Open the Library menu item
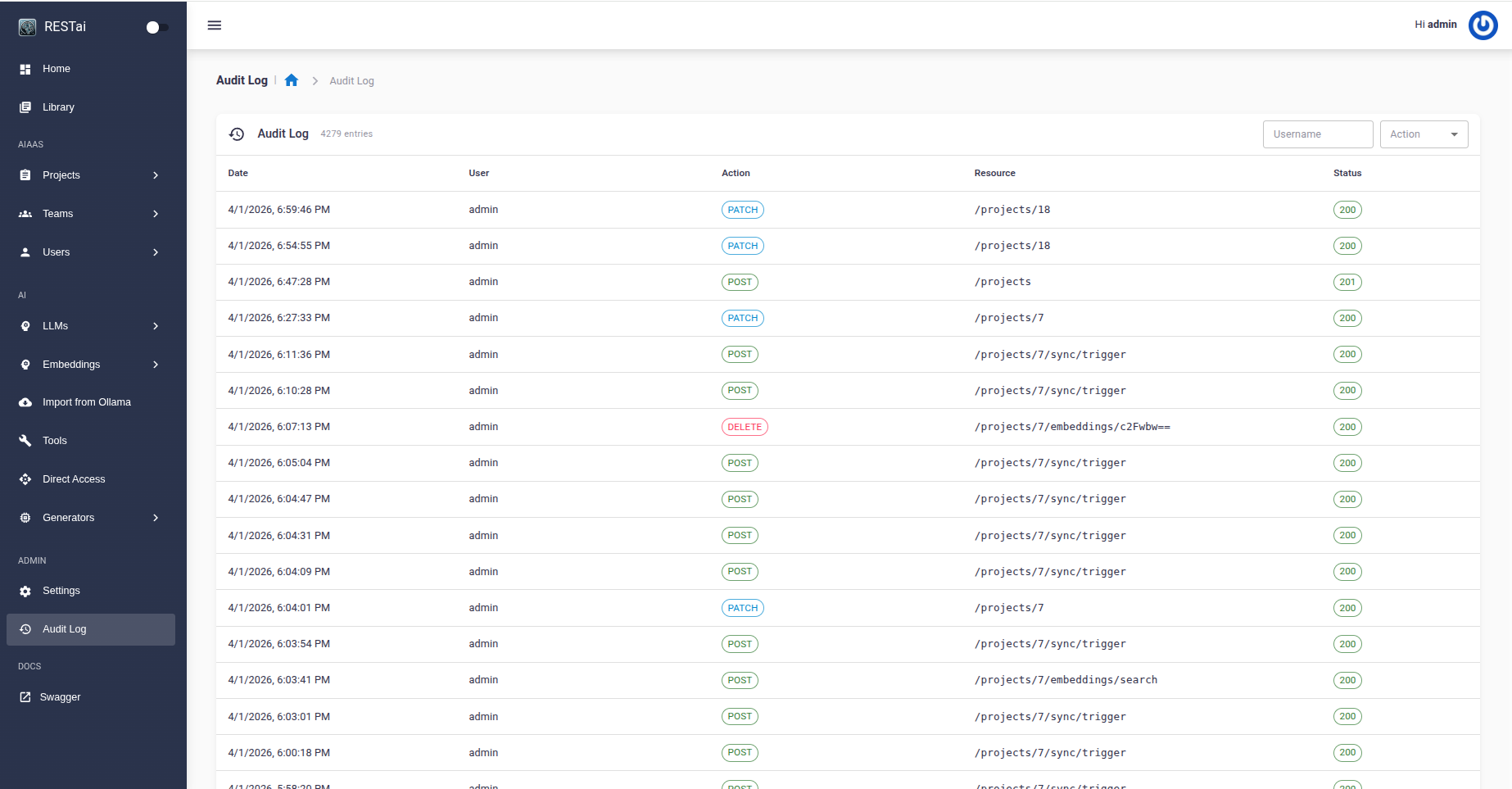 (91, 107)
